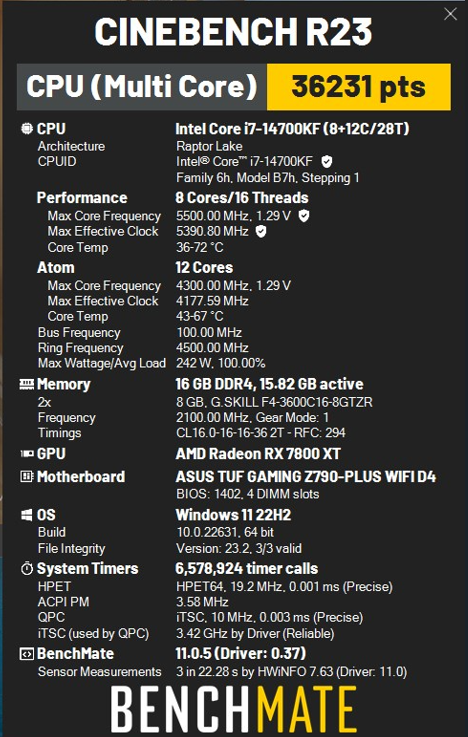This screenshot has height=737, width=468.
Task: Click the CPU (Multi Core) label
Action: [x=142, y=87]
